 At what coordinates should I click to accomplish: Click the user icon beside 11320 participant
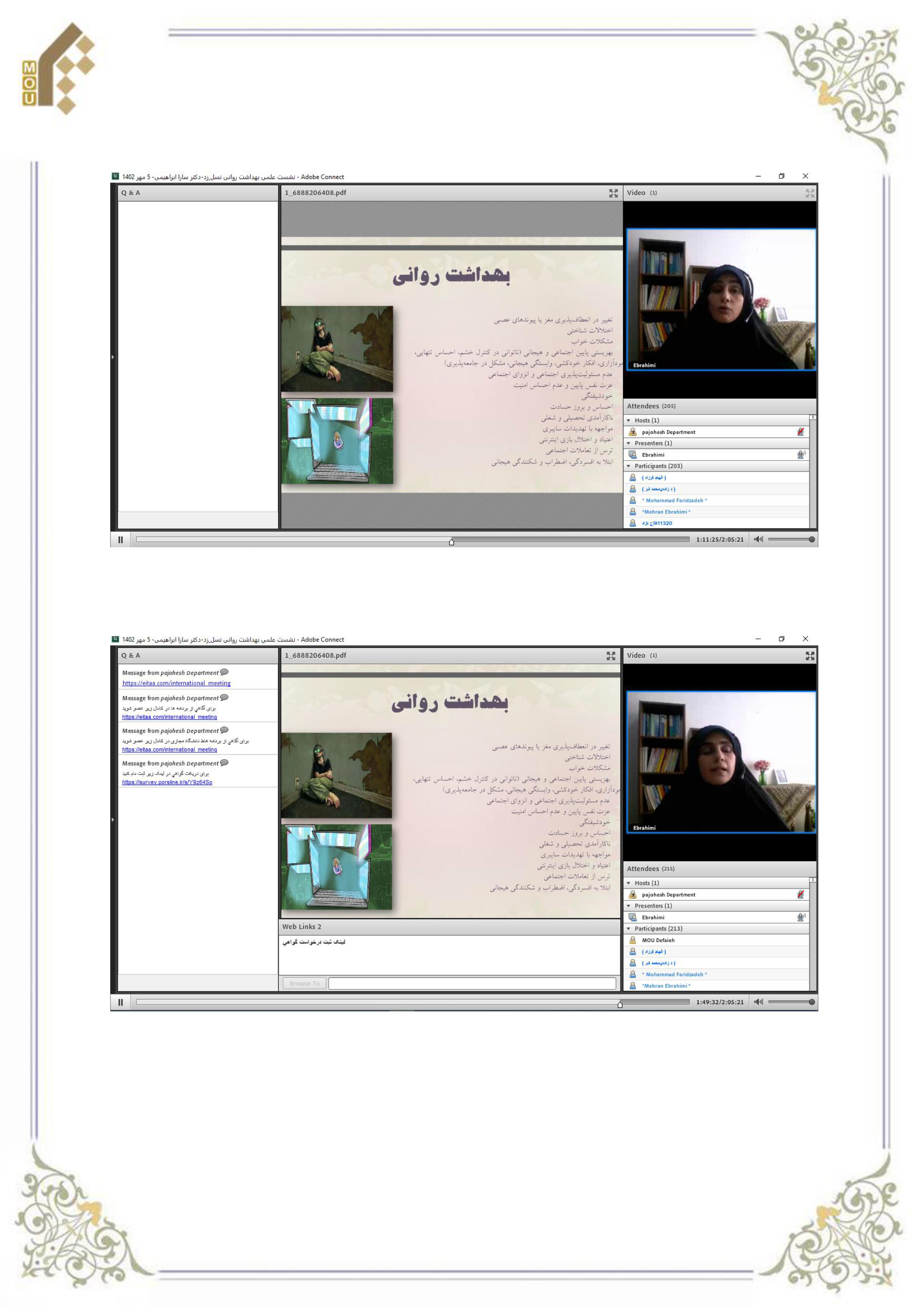pyautogui.click(x=632, y=523)
